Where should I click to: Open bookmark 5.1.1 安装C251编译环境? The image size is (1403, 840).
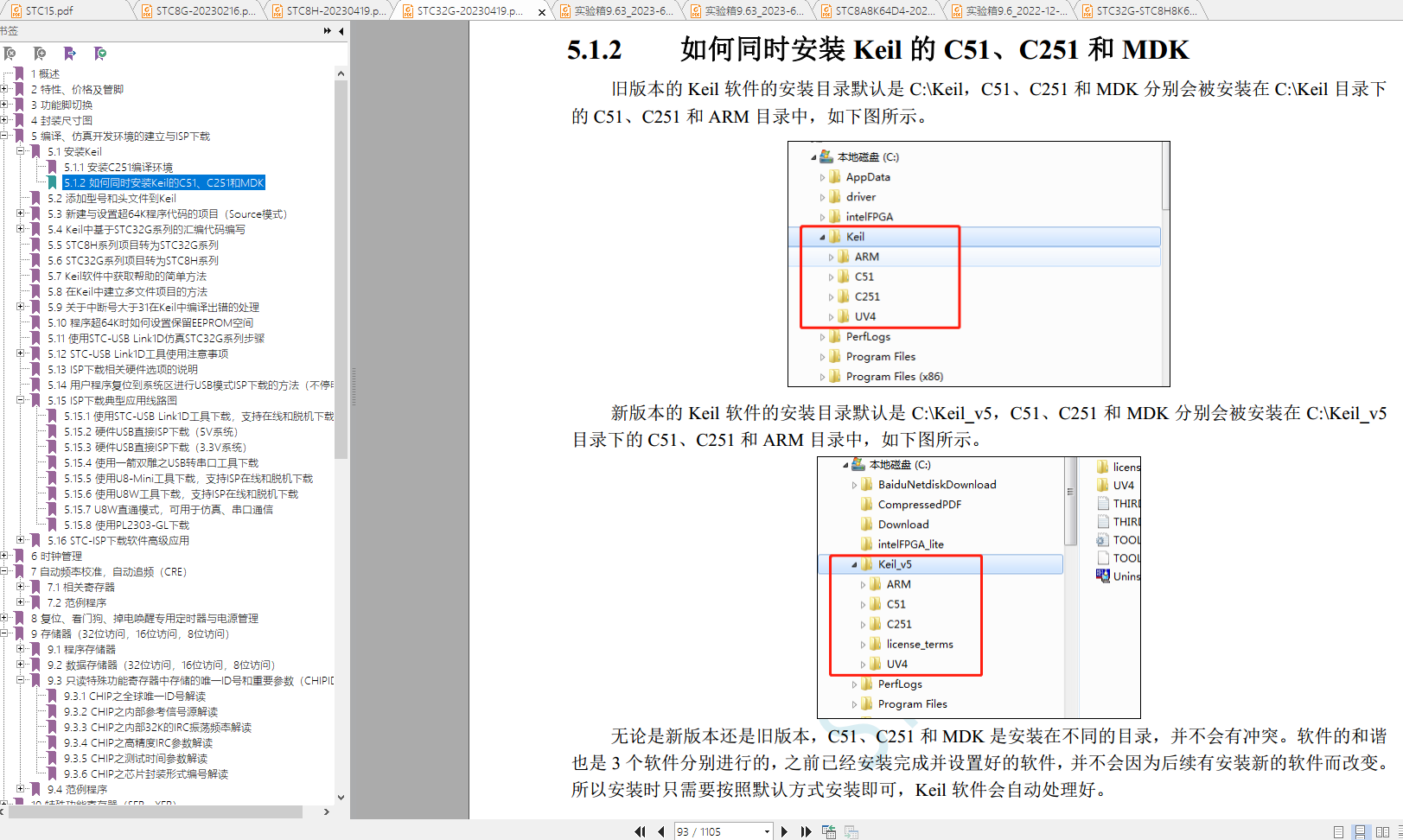(118, 168)
